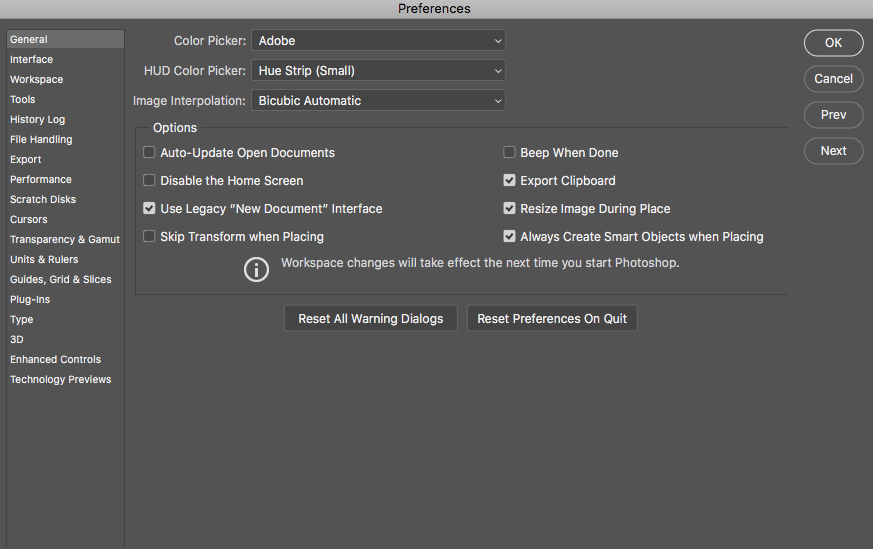The width and height of the screenshot is (873, 549).
Task: Open Transparency & Gamut preferences
Action: point(64,240)
